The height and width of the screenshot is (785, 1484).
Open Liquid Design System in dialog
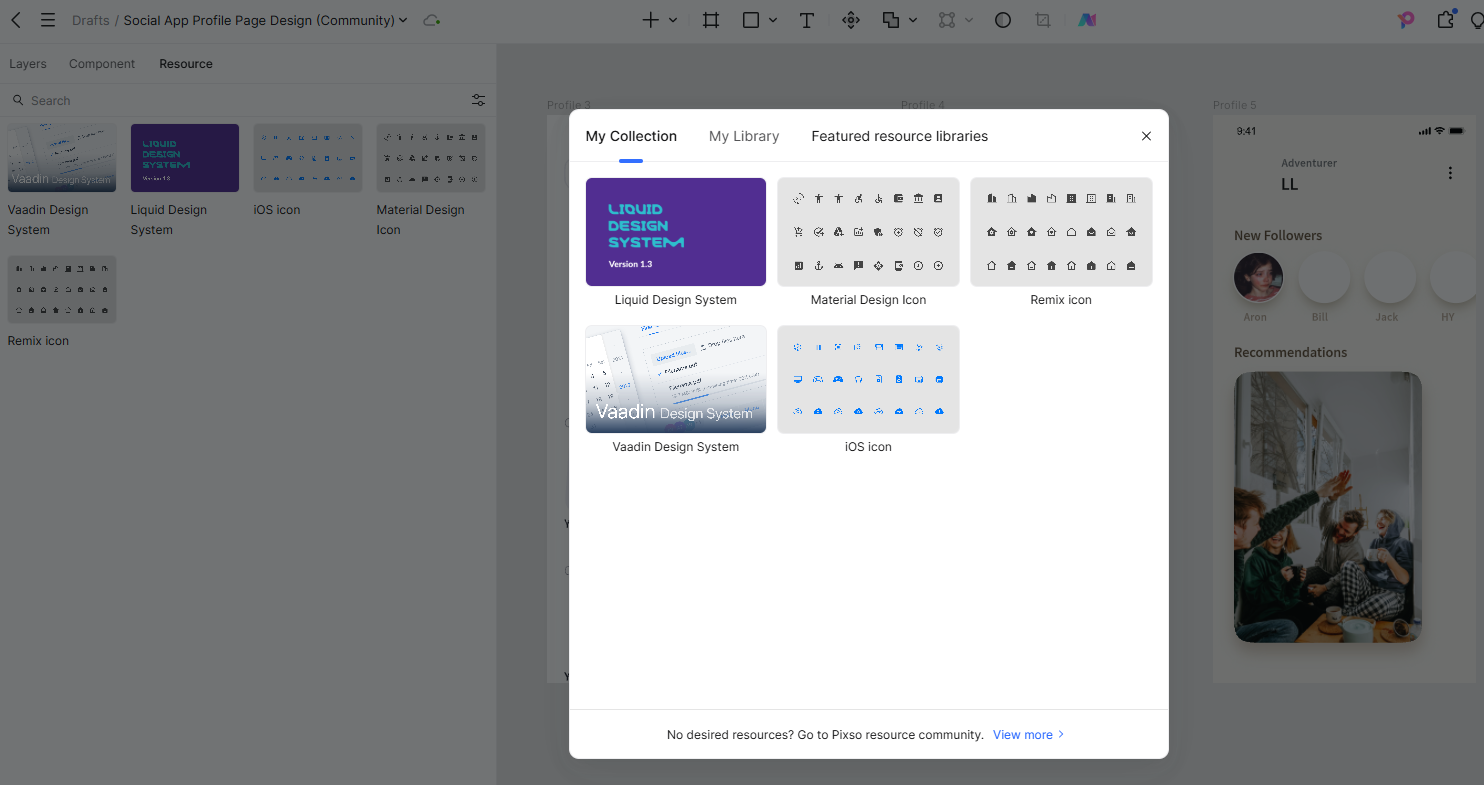676,232
